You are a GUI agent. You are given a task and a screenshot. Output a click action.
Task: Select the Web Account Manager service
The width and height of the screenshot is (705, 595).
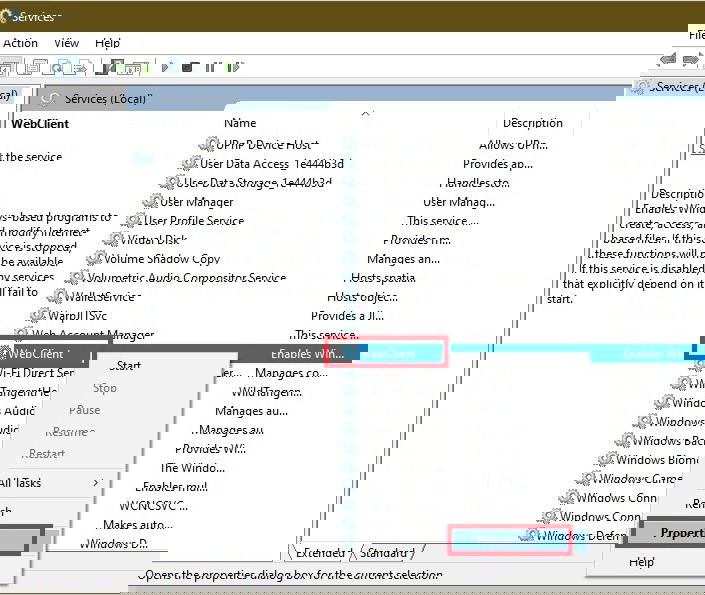[x=94, y=334]
